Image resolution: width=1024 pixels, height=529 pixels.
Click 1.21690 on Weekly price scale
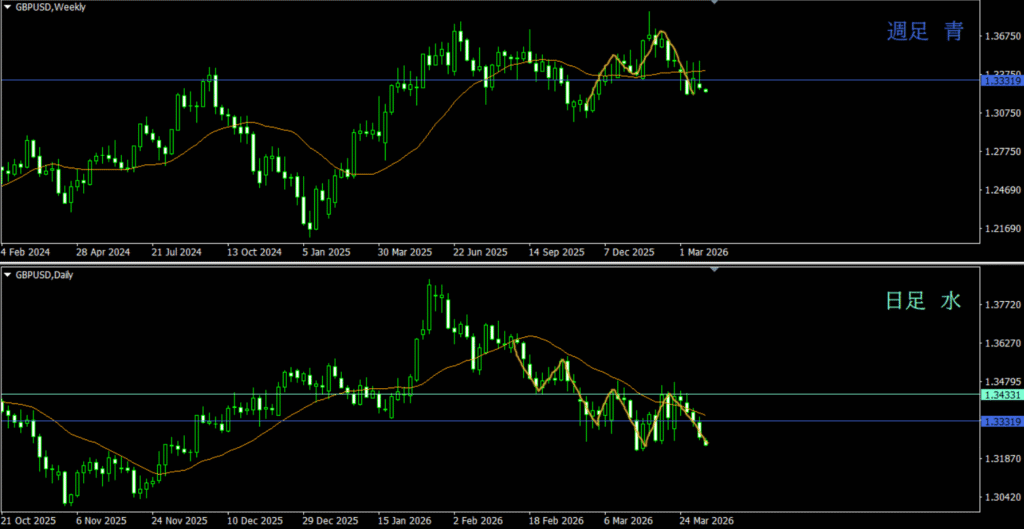point(1001,230)
